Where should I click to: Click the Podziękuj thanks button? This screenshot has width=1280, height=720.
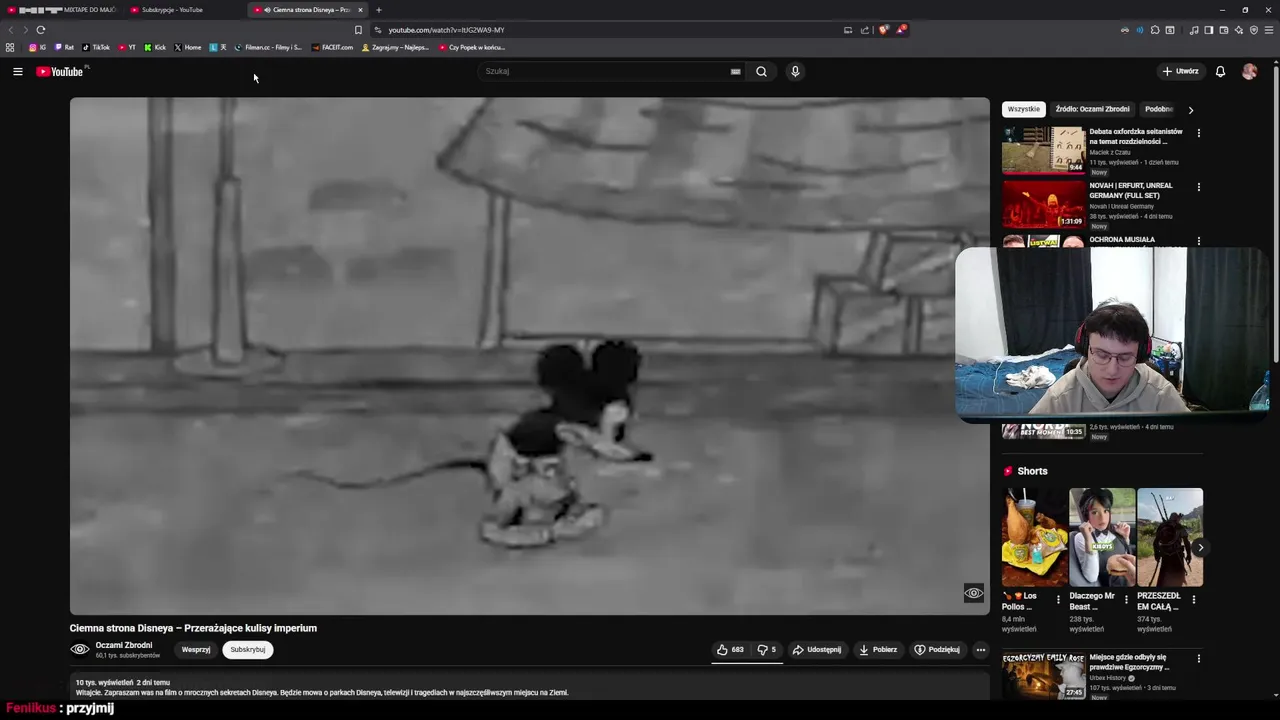click(937, 649)
